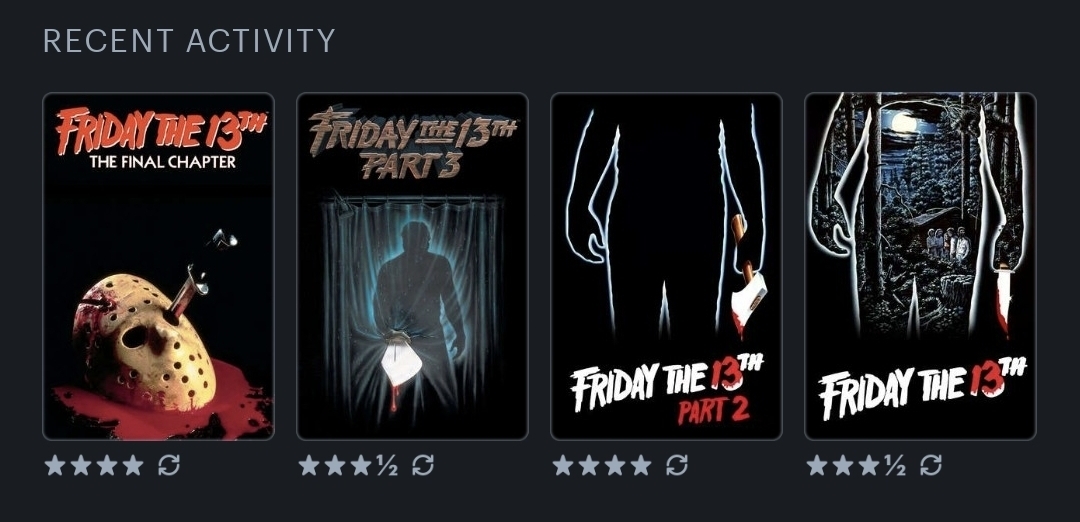
Task: Click fourth star under Part 2 poster
Action: coord(641,466)
